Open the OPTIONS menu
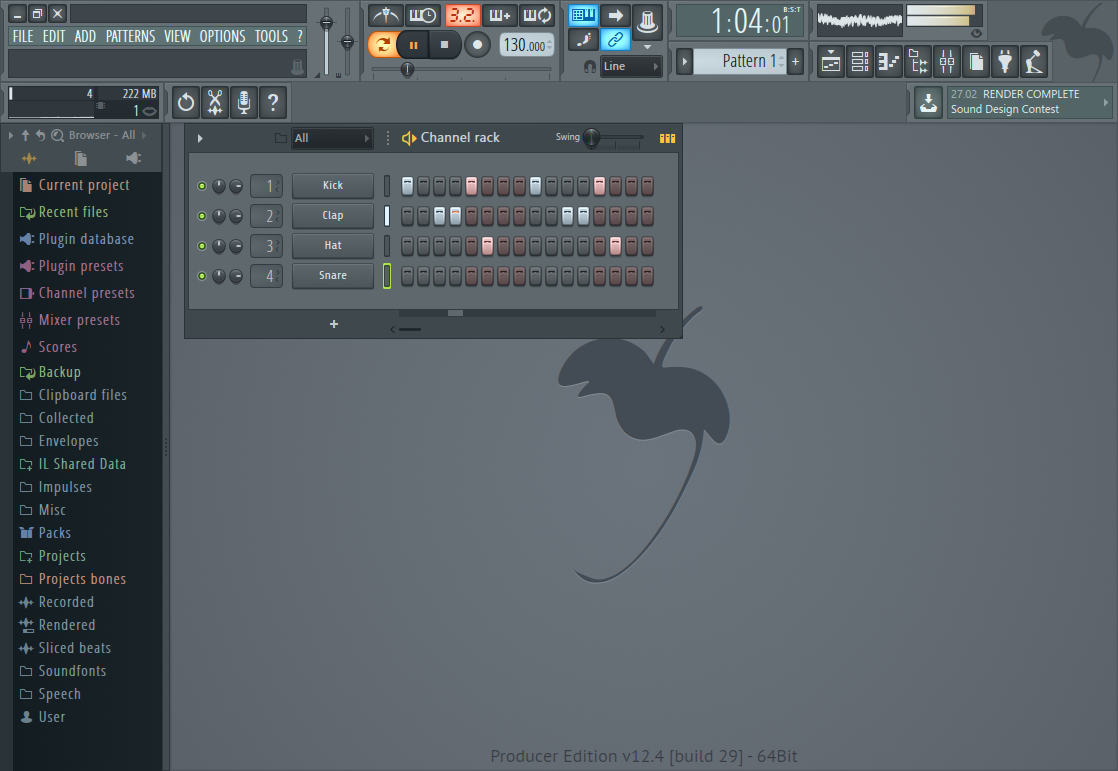 [222, 35]
